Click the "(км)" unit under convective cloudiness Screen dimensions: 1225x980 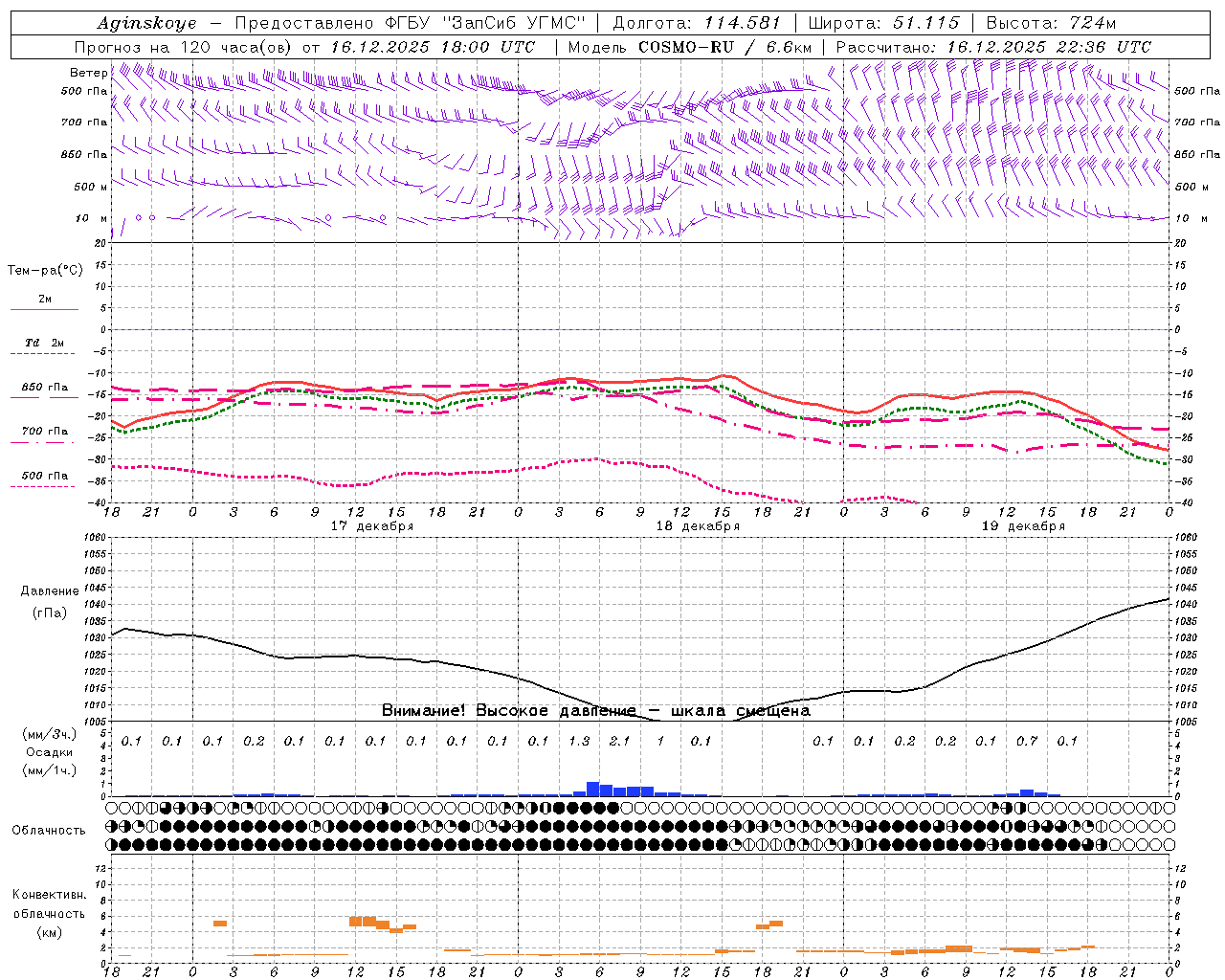[x=49, y=932]
